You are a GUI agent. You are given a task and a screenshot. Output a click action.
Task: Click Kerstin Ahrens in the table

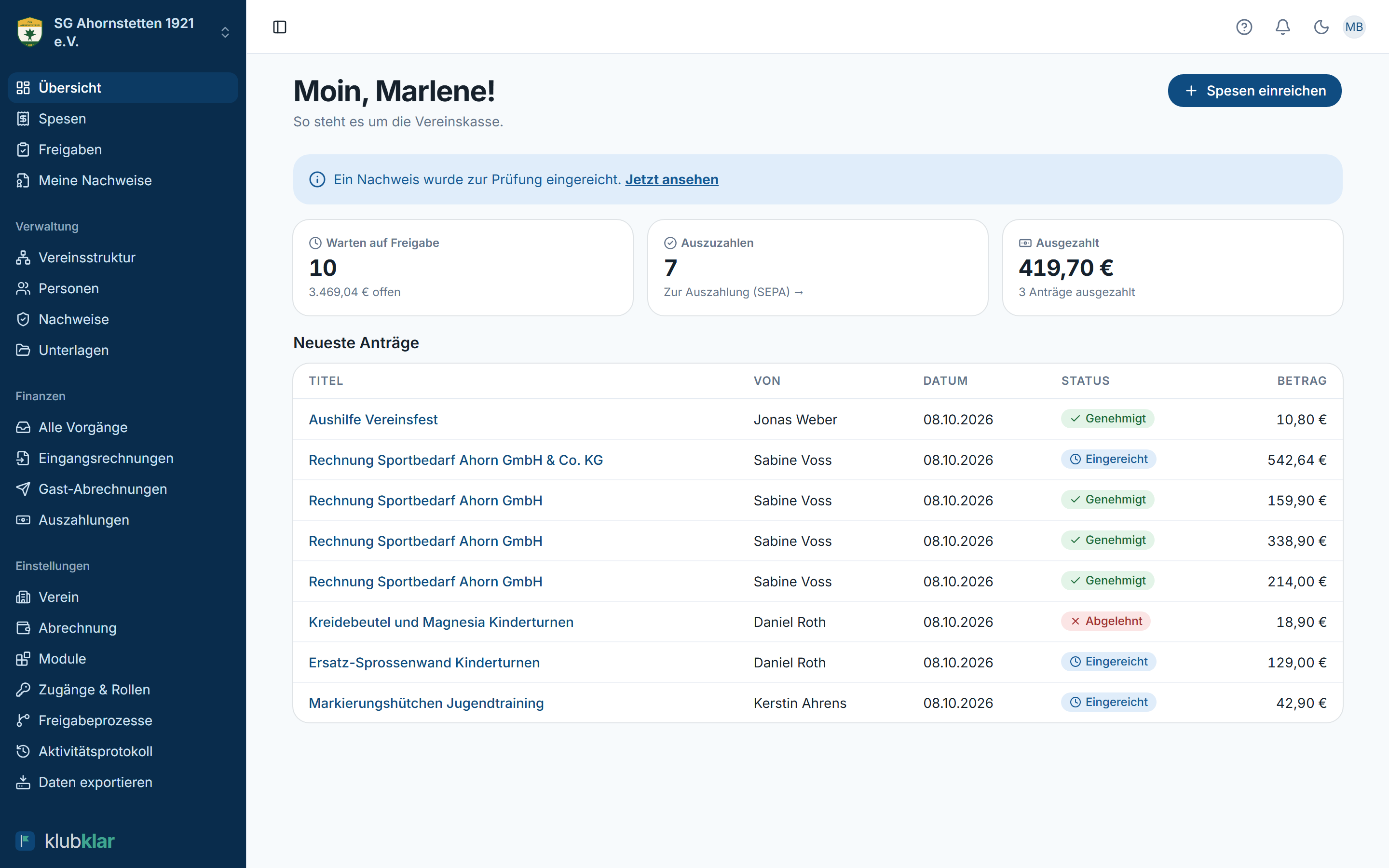tap(800, 703)
